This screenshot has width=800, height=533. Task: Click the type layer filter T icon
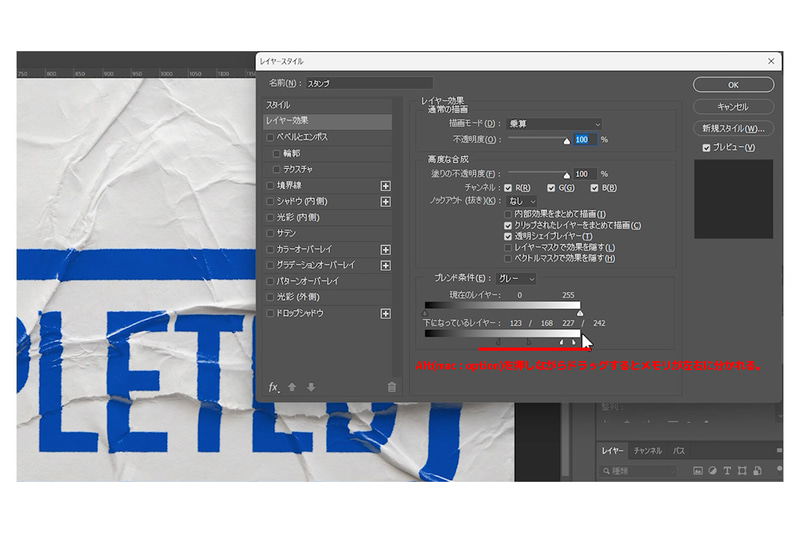(727, 470)
